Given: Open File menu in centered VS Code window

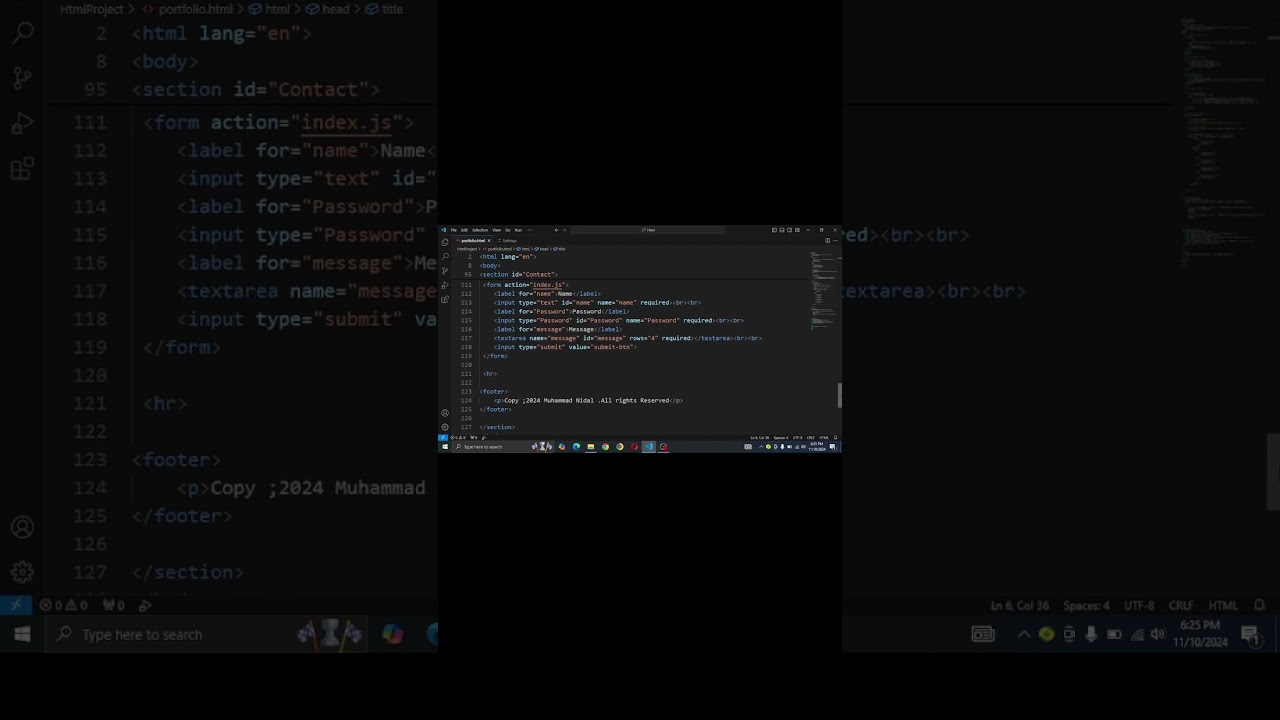Looking at the screenshot, I should 453,230.
